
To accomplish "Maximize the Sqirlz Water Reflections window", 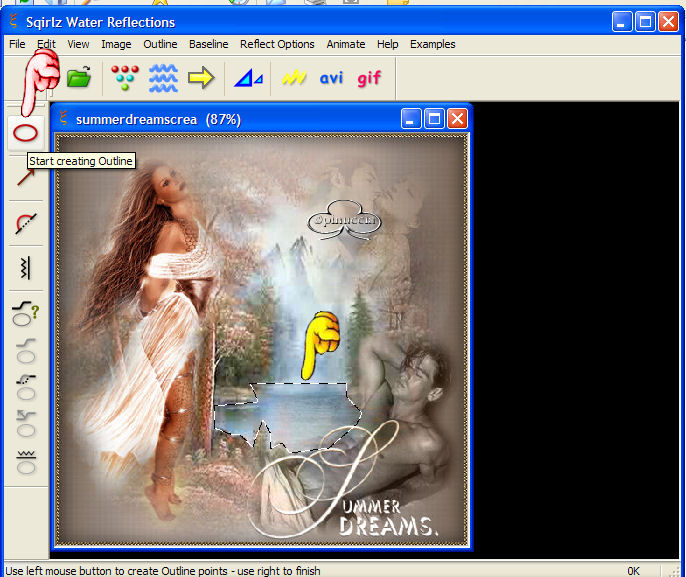I will pyautogui.click(x=645, y=22).
